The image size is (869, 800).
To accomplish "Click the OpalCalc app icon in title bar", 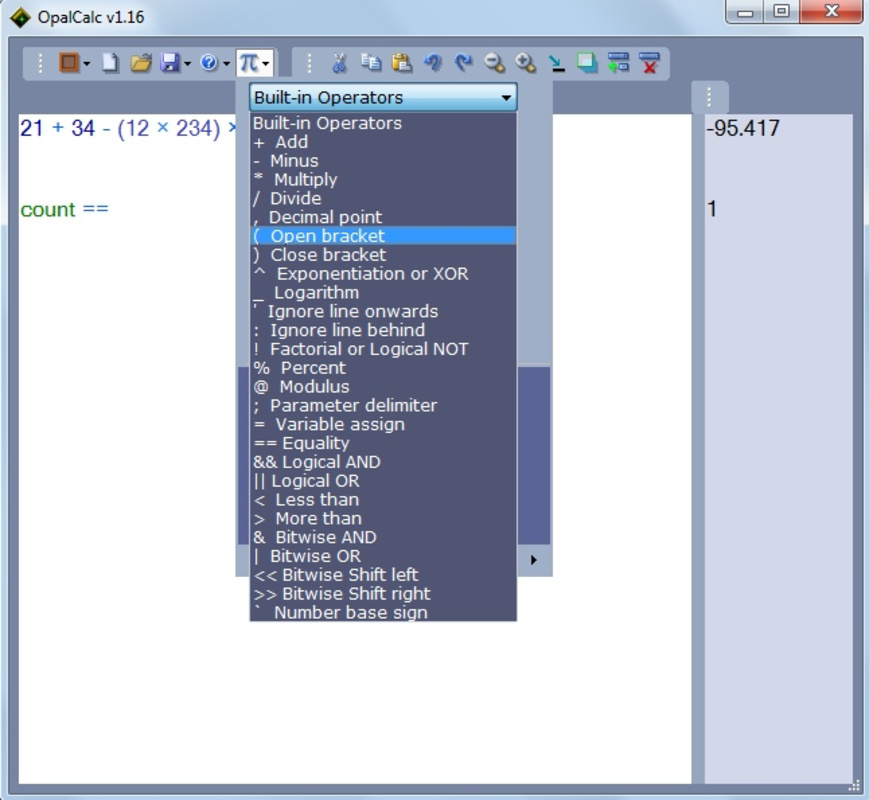I will (20, 17).
